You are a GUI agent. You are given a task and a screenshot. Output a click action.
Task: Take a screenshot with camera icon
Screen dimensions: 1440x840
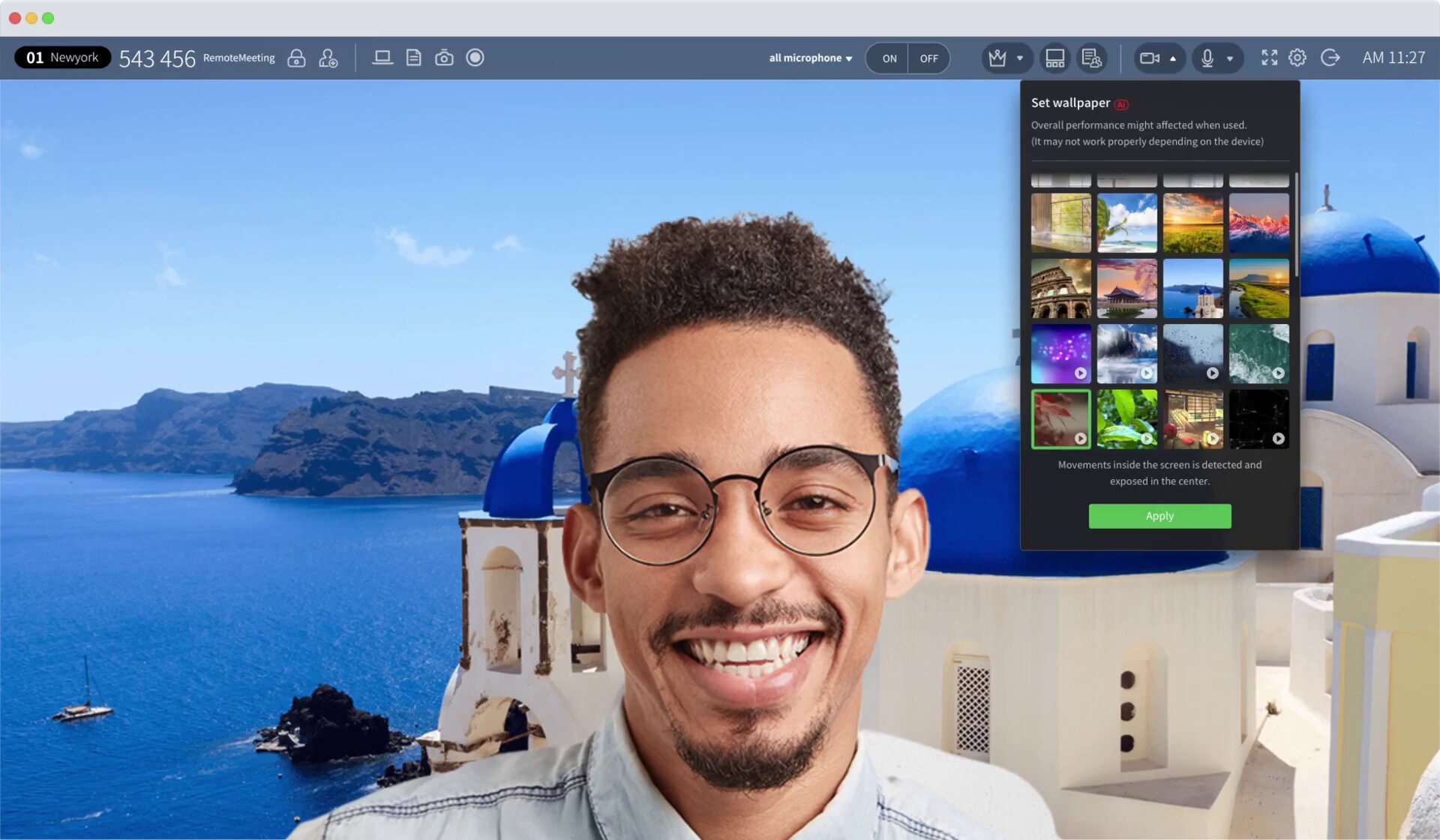click(x=444, y=58)
